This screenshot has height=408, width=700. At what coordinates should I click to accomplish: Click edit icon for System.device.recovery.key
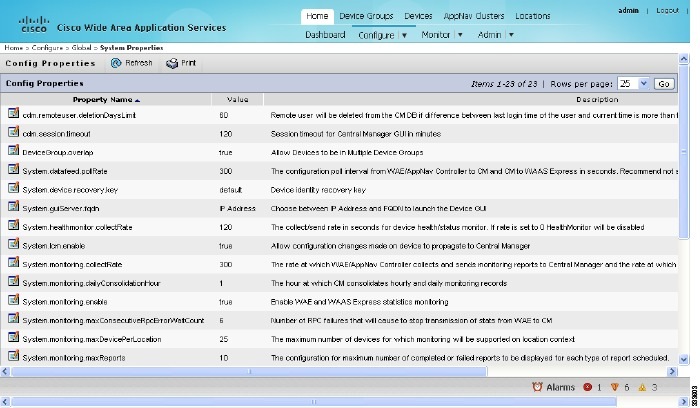[x=13, y=188]
